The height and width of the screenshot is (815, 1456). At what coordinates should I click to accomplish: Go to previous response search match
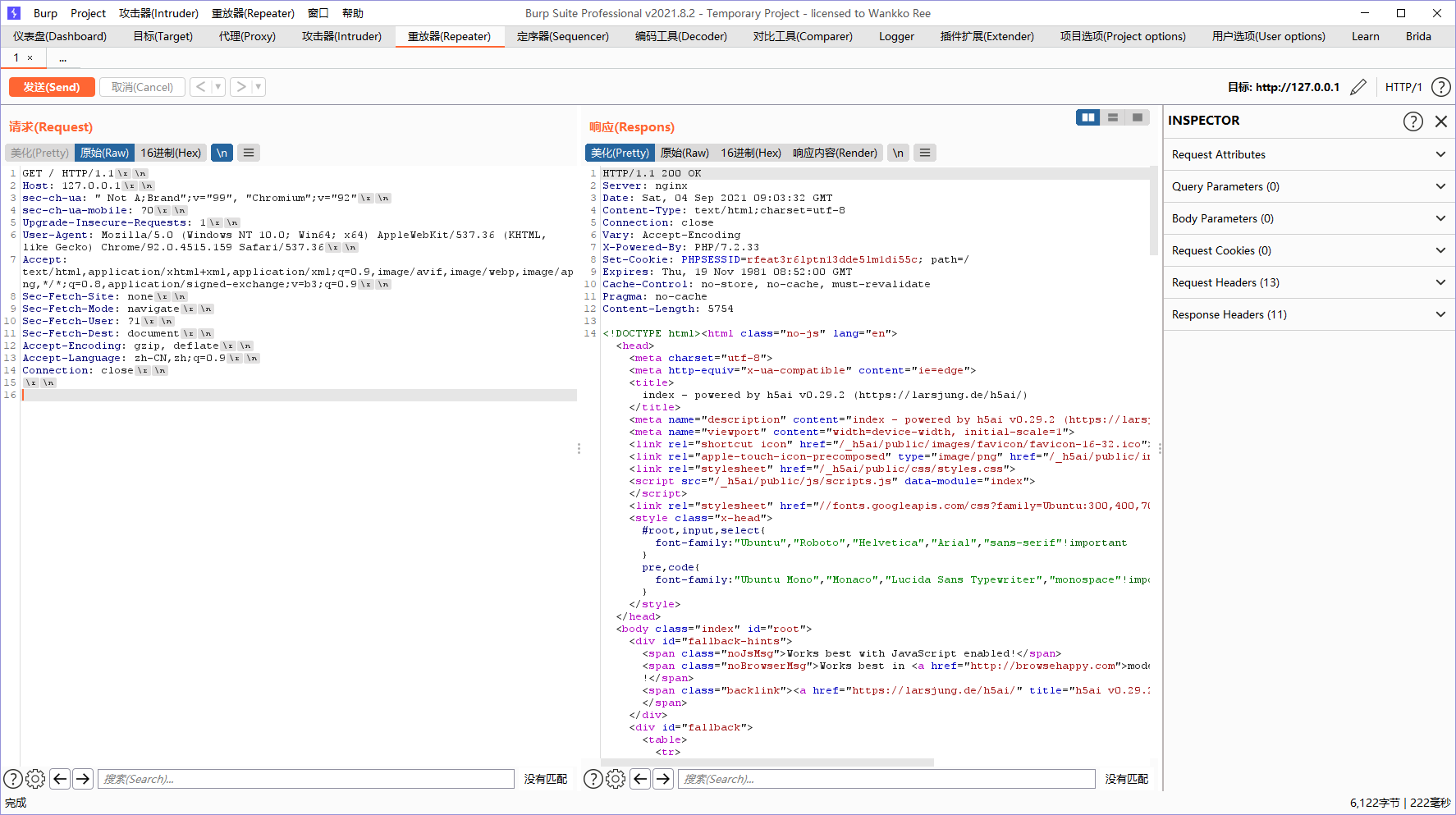(x=640, y=779)
